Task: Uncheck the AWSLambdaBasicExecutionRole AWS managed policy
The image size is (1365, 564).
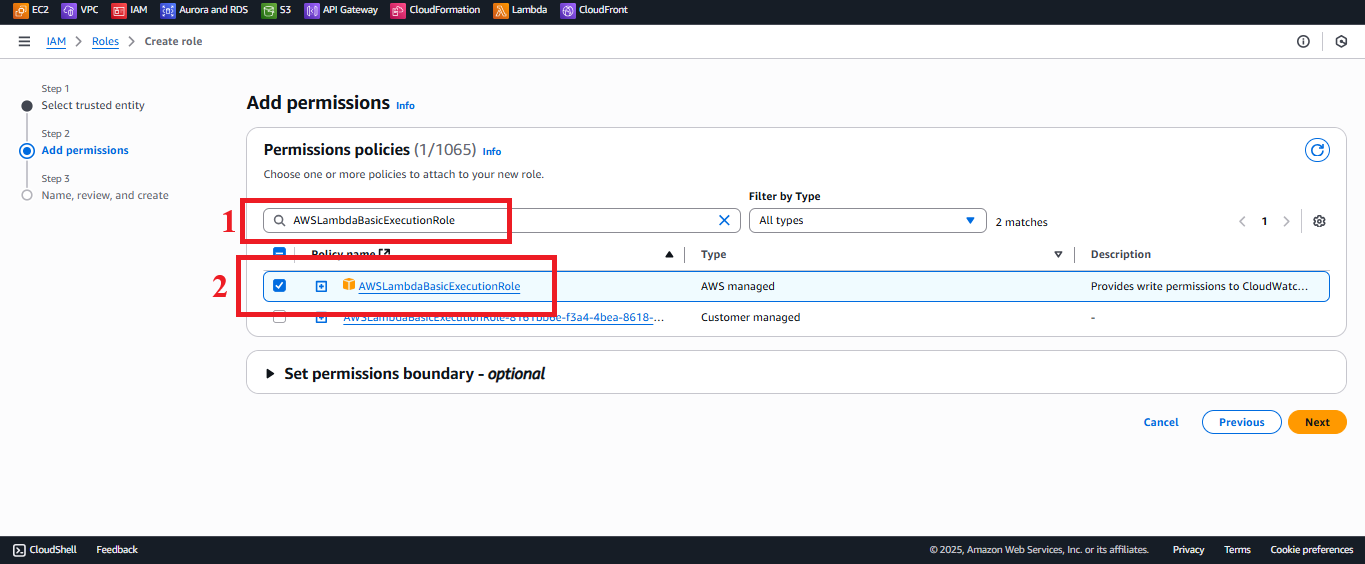Action: [279, 286]
